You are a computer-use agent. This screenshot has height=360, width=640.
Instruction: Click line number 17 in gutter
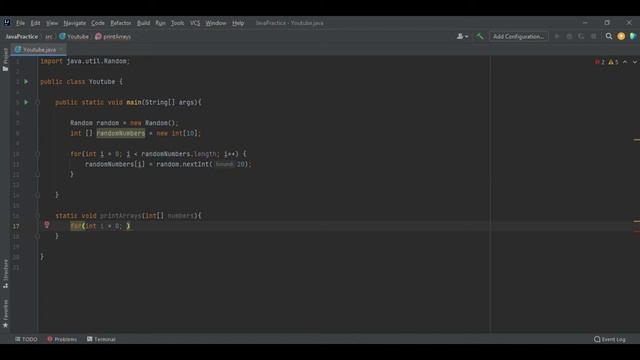(x=16, y=226)
